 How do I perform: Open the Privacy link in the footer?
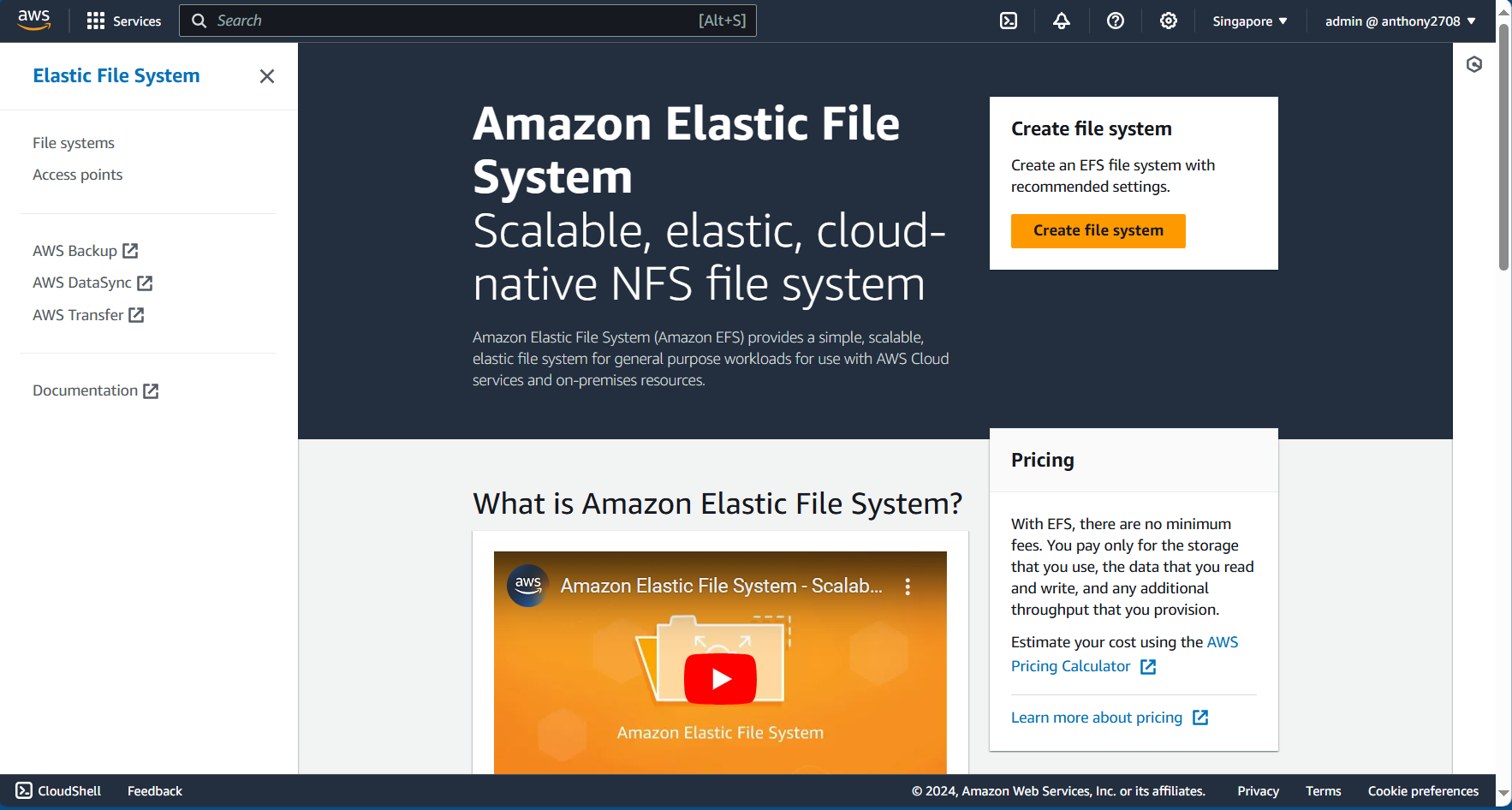tap(1258, 791)
